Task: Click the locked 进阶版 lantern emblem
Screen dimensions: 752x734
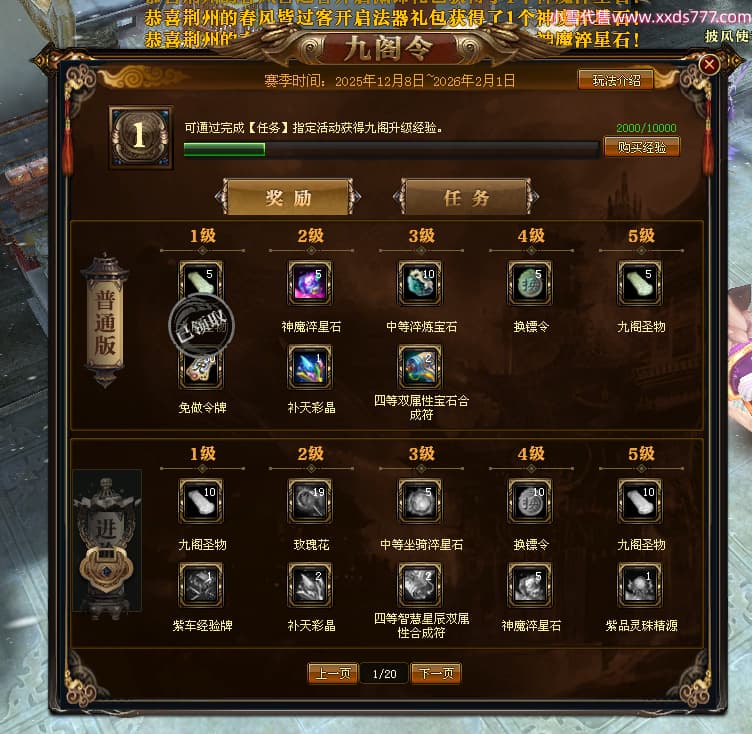Action: 106,541
